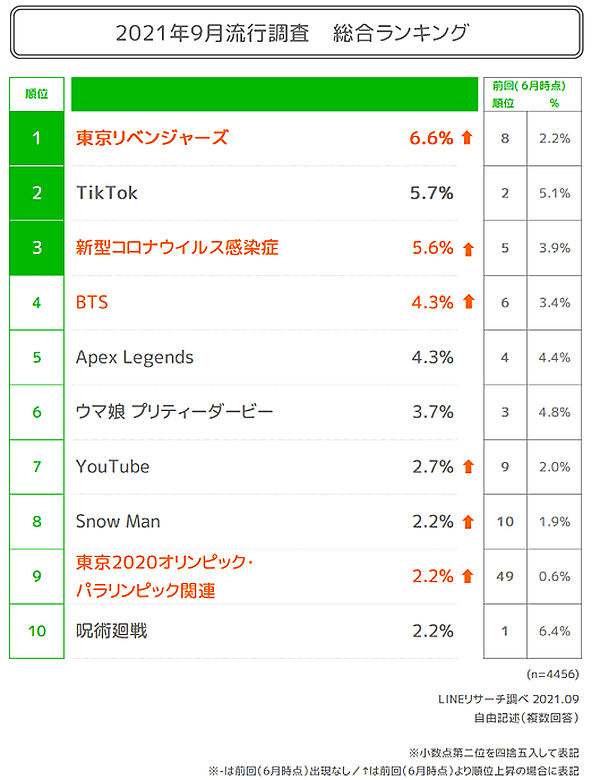
Task: Click the orange arrow next to 新型コロナウイルス感染症 5.6%
Action: click(467, 249)
